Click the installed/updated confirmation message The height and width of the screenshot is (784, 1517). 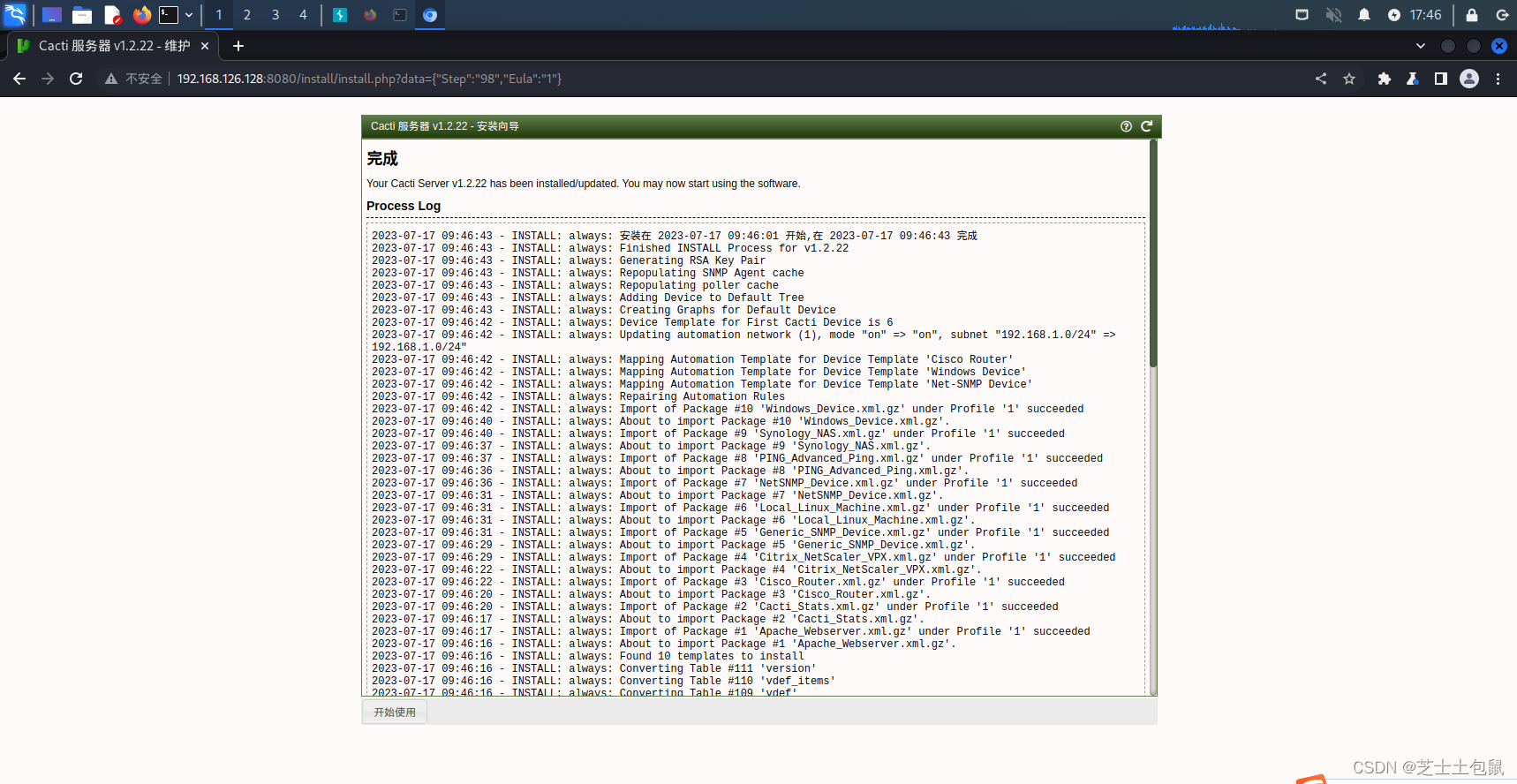(584, 184)
